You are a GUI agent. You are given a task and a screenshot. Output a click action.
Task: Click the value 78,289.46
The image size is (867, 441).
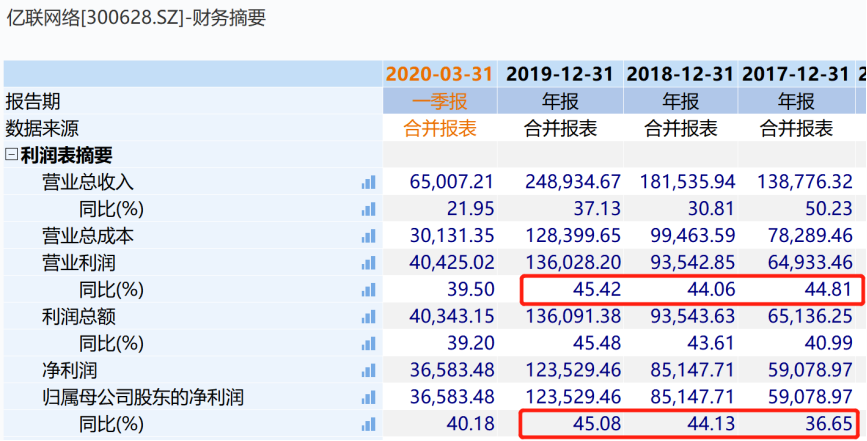pyautogui.click(x=809, y=236)
